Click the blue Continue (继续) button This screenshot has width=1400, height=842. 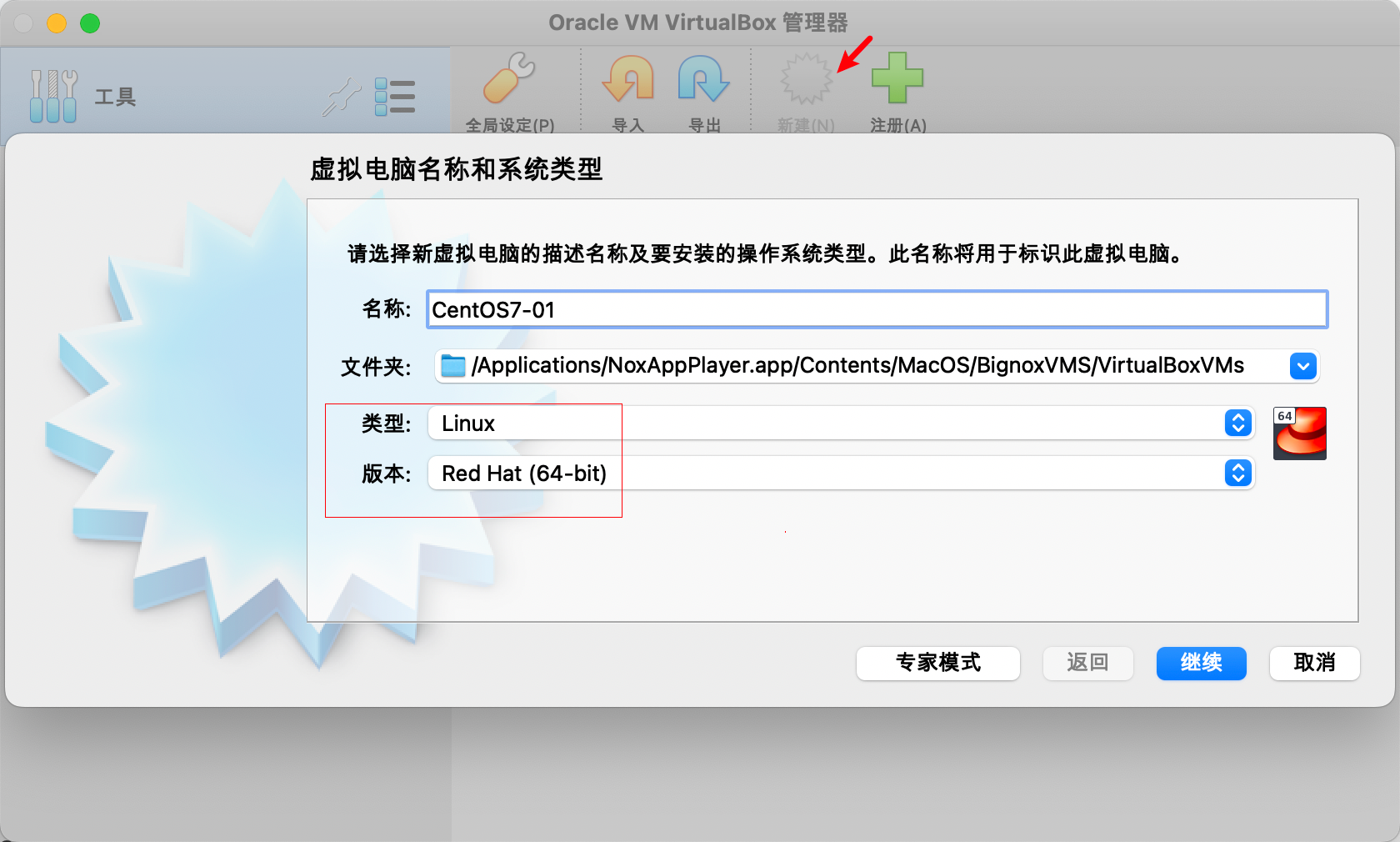(x=1202, y=664)
